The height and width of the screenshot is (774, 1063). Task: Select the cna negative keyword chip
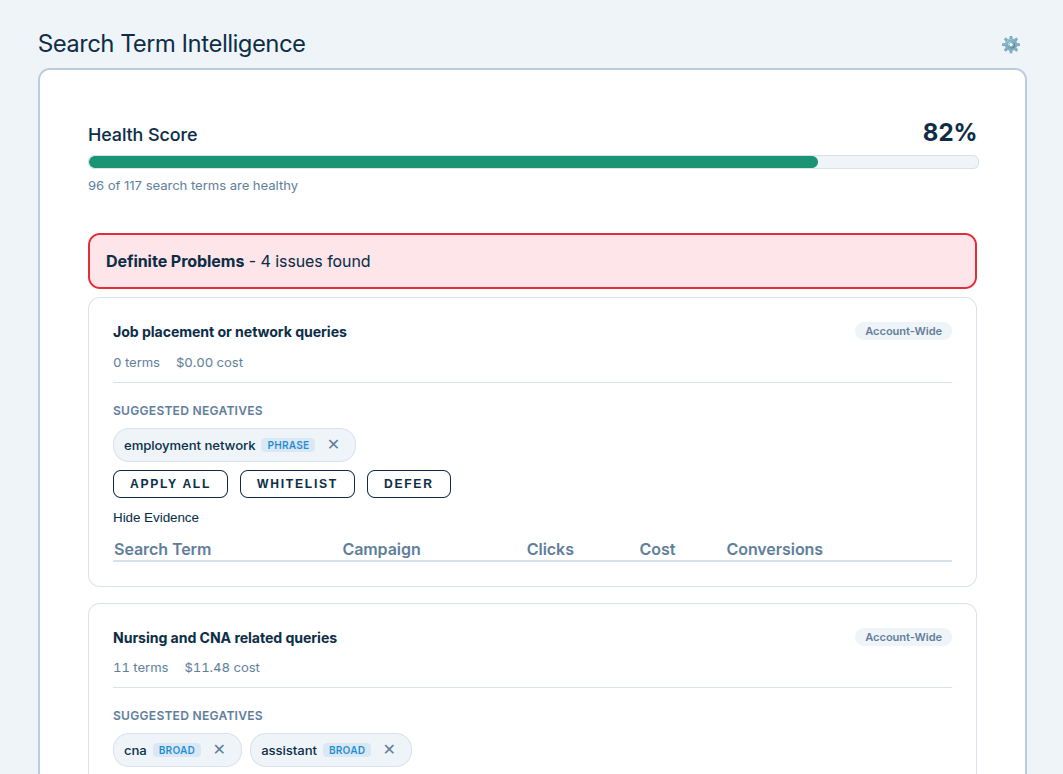pyautogui.click(x=177, y=750)
